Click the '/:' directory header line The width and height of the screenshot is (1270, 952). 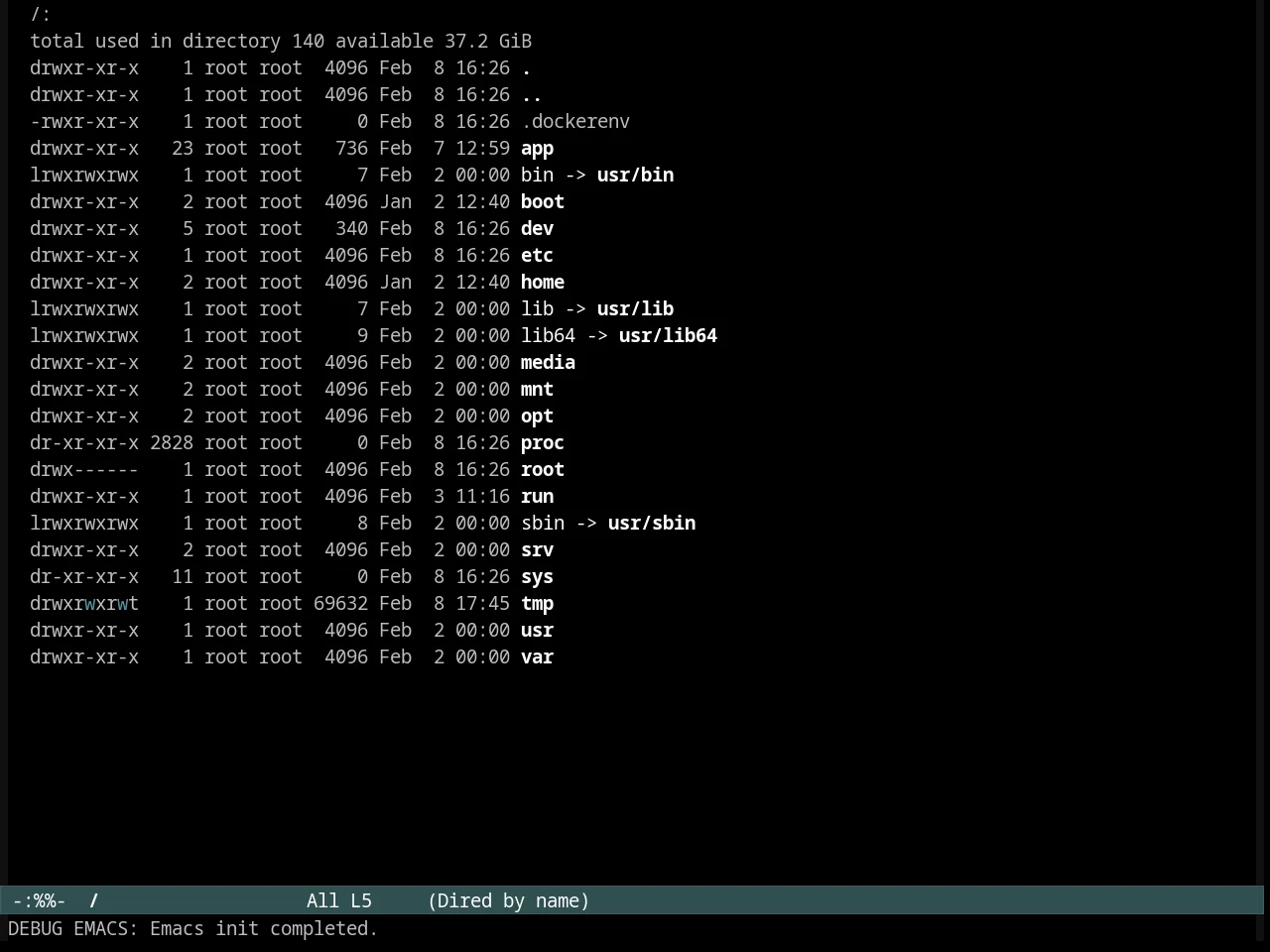(41, 15)
